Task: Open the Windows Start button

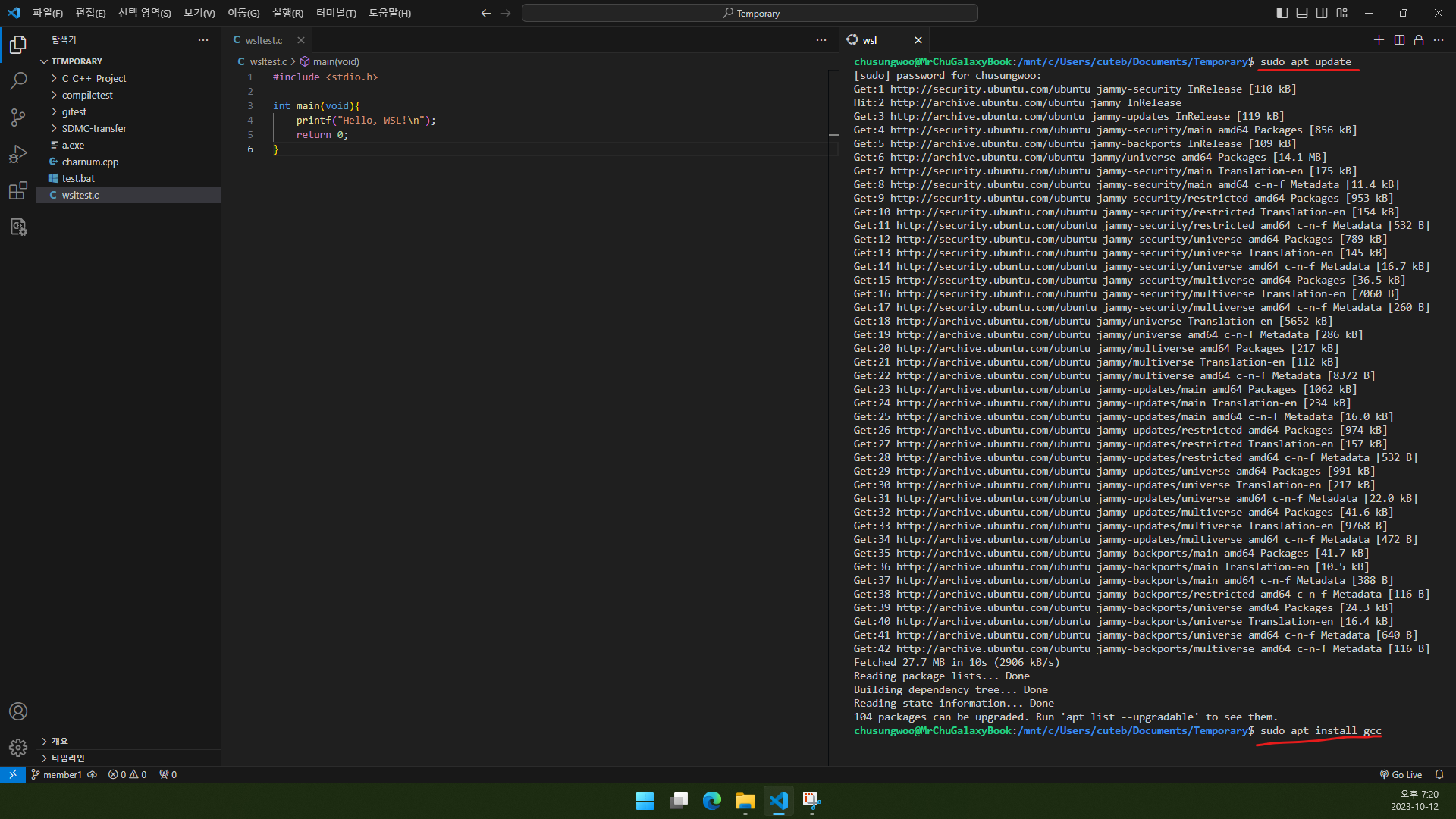Action: click(645, 801)
